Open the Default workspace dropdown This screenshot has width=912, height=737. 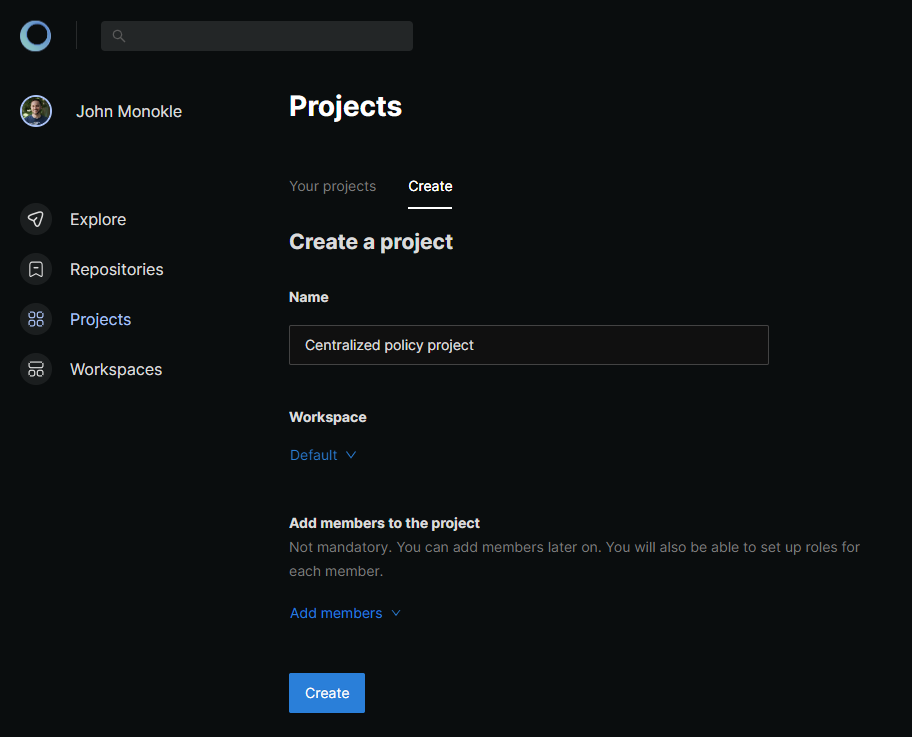(323, 455)
